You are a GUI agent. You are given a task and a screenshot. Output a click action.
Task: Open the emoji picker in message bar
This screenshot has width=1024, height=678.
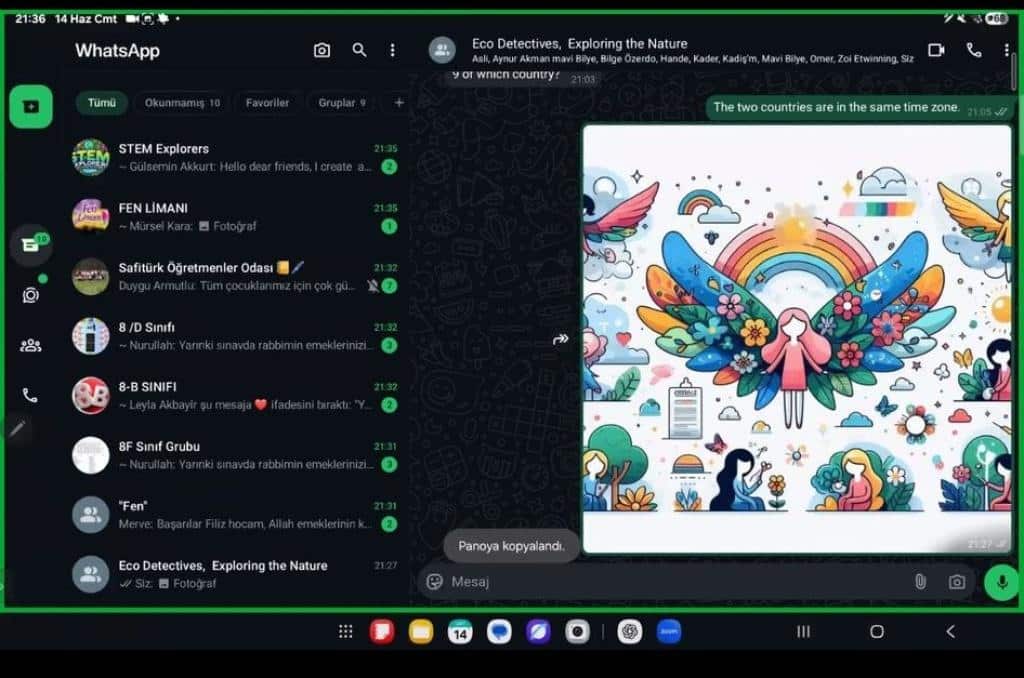(x=434, y=581)
